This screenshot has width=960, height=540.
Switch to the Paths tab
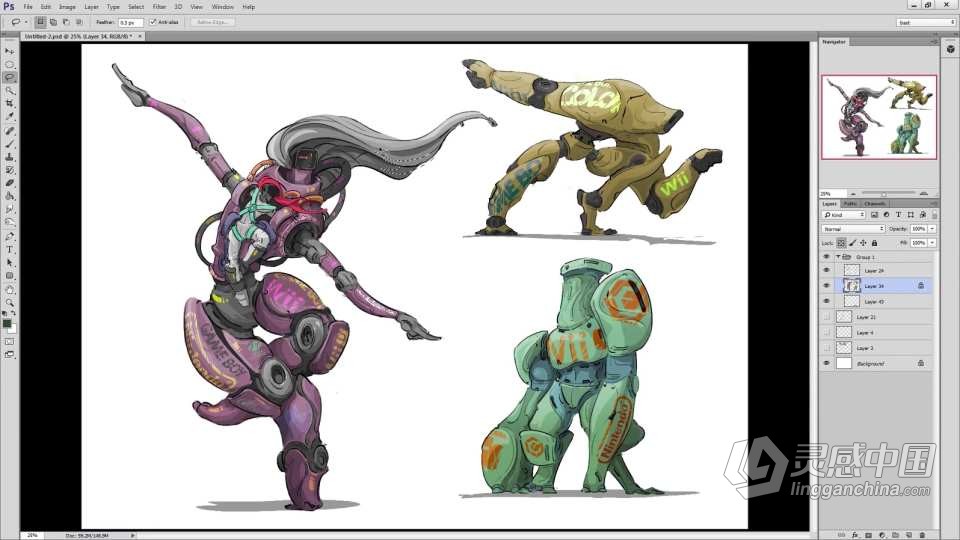850,204
